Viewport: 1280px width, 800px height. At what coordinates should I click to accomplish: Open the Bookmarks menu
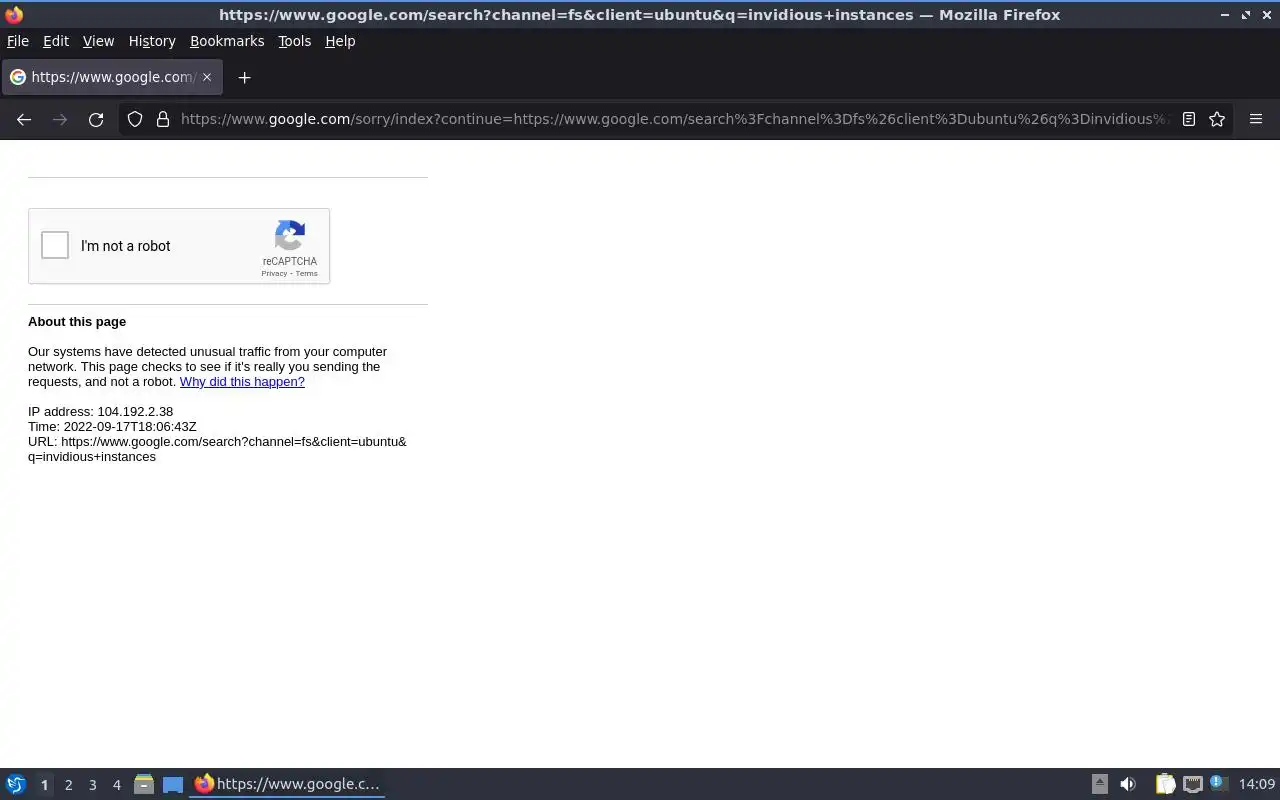(227, 41)
